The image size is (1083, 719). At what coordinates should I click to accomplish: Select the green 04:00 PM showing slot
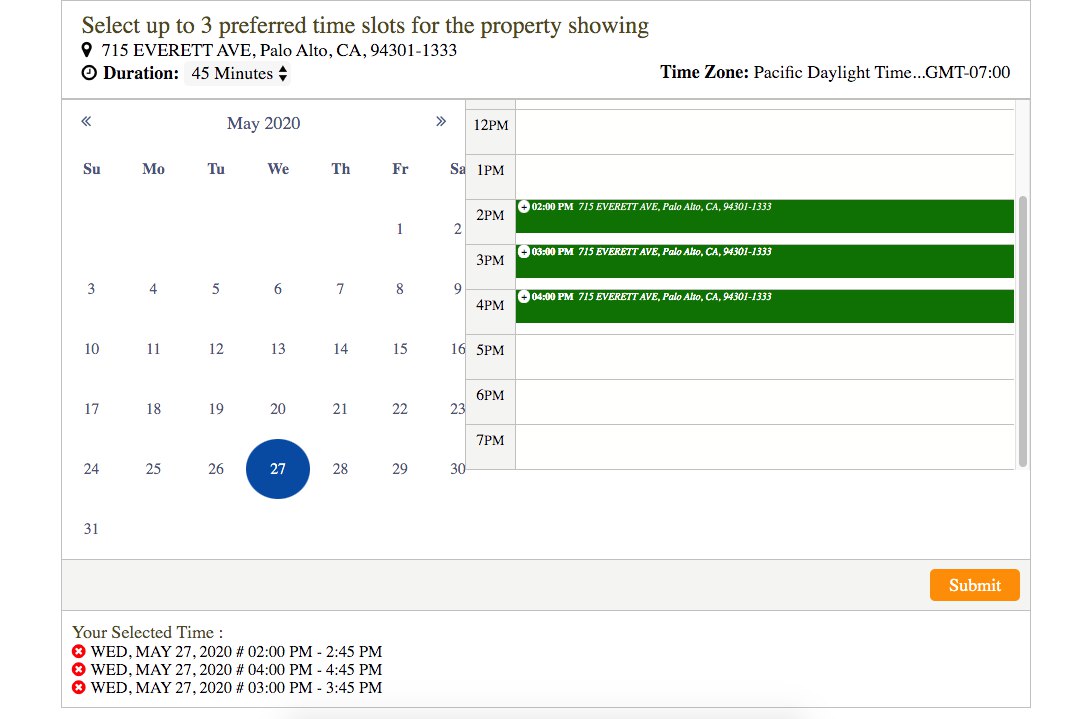pyautogui.click(x=765, y=306)
